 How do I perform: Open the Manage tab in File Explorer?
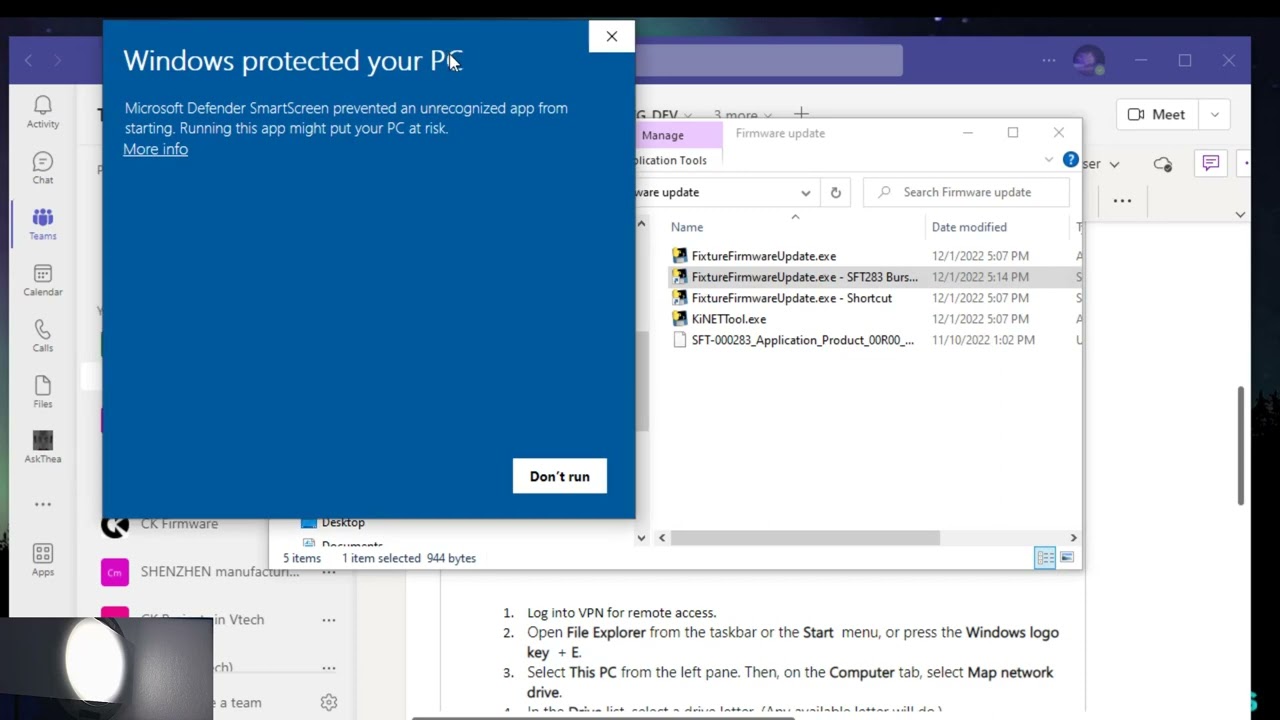click(x=663, y=135)
